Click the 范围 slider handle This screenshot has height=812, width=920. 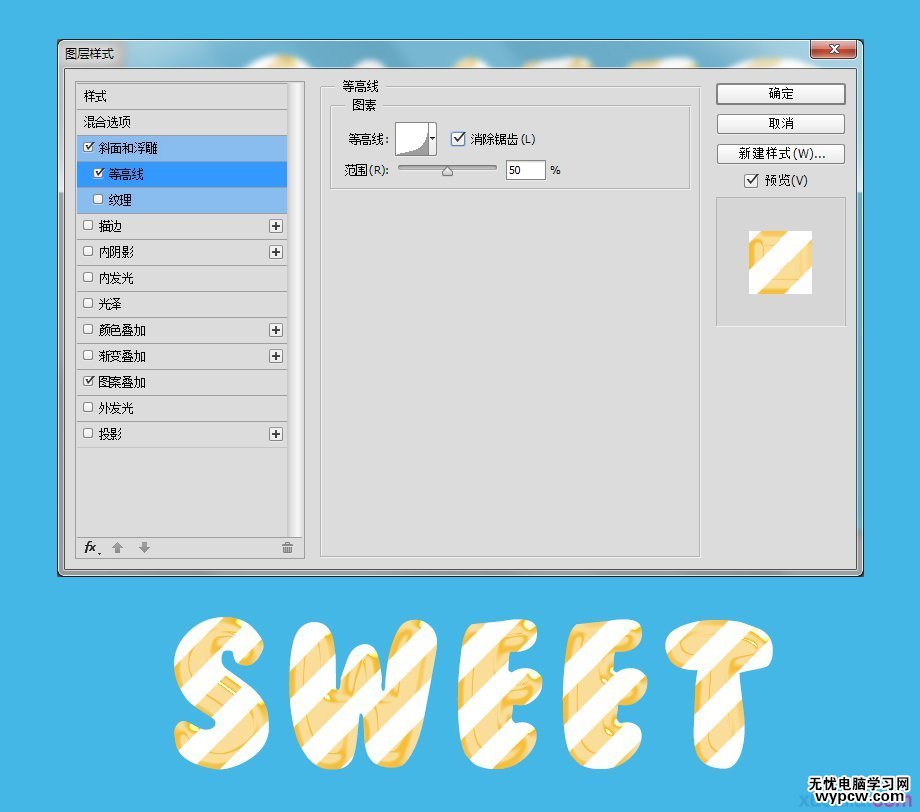(x=447, y=170)
